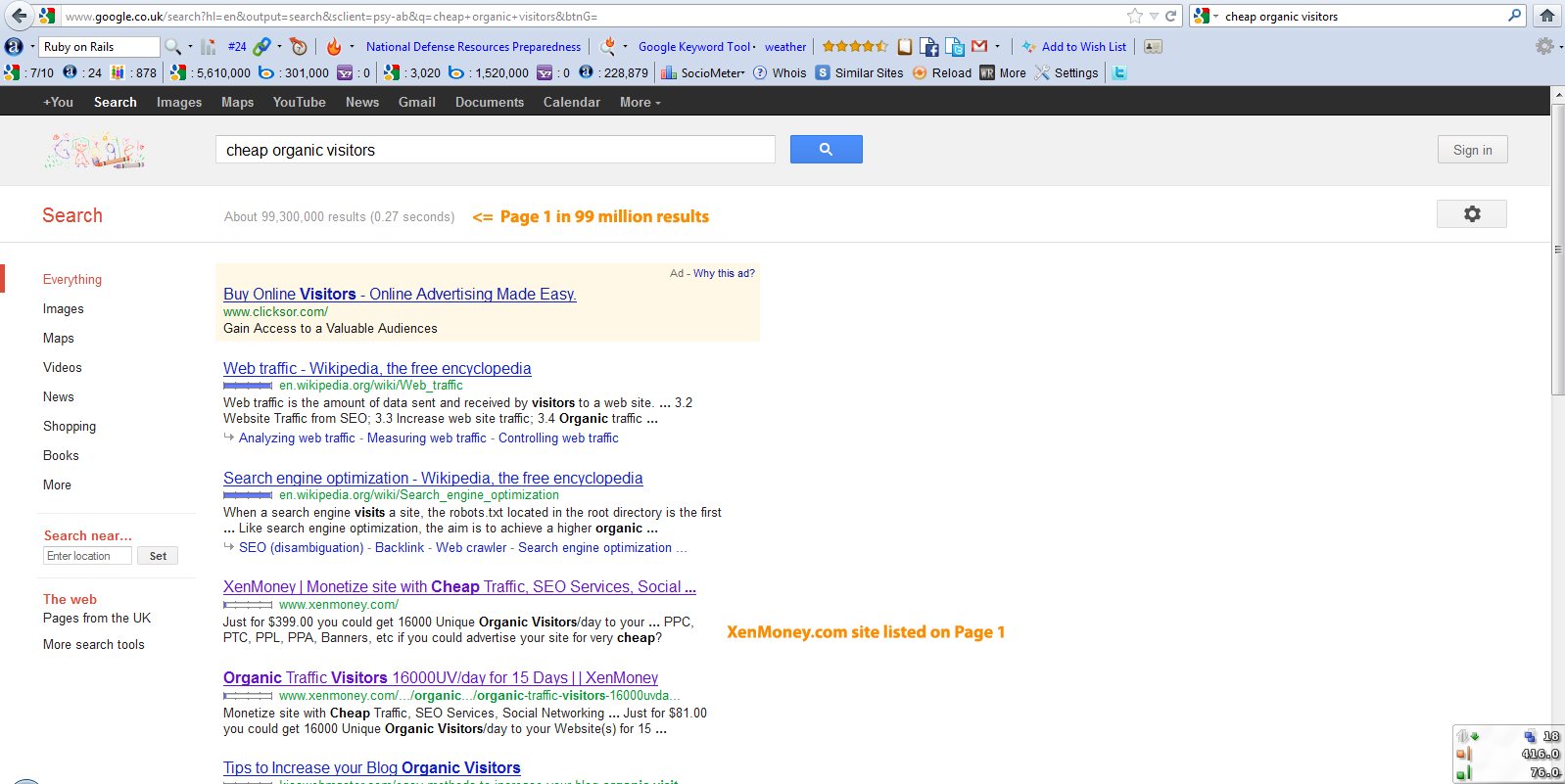1565x784 pixels.
Task: Click the Set location button
Action: pyautogui.click(x=158, y=556)
